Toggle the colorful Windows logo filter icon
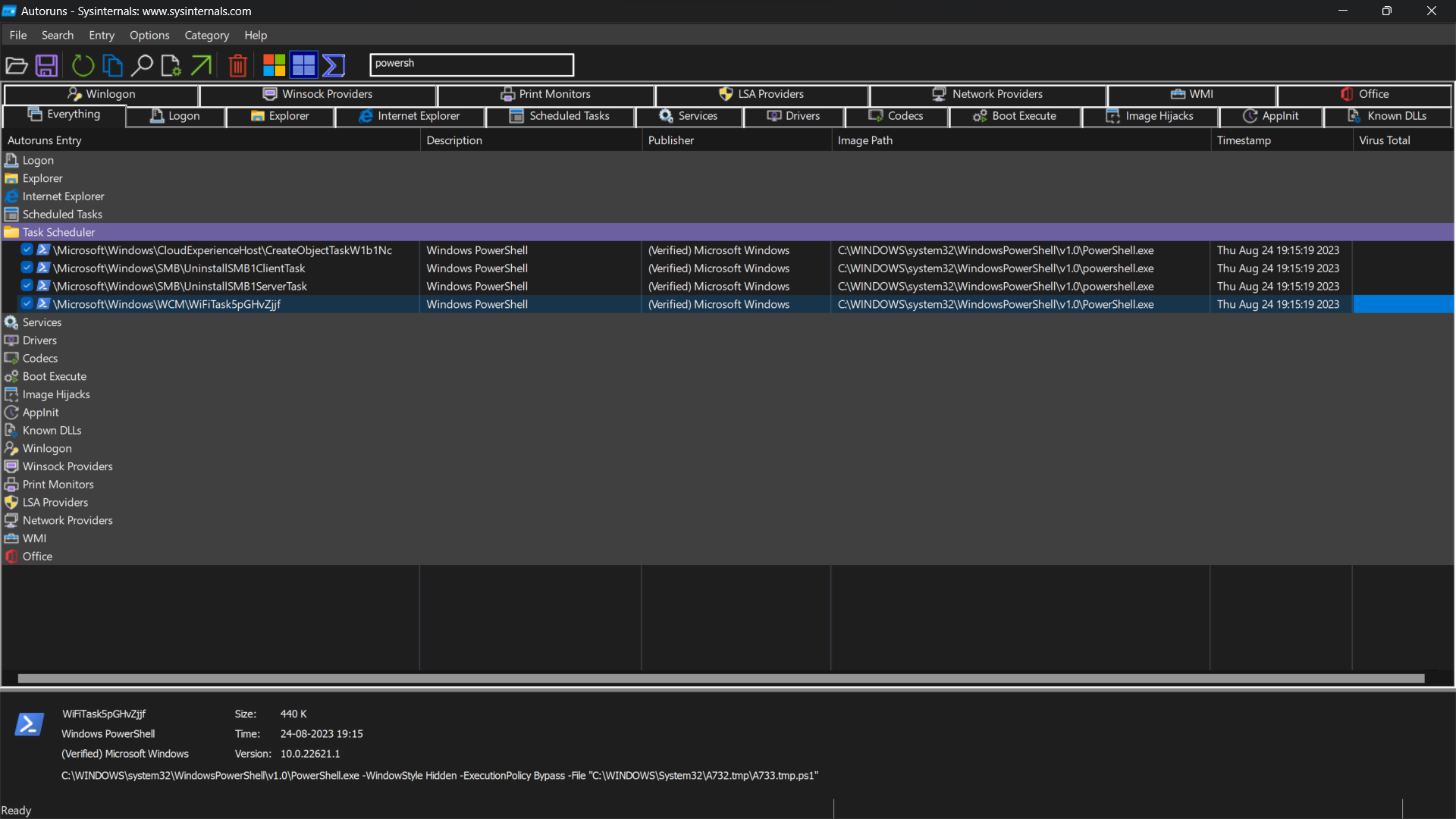 click(274, 66)
